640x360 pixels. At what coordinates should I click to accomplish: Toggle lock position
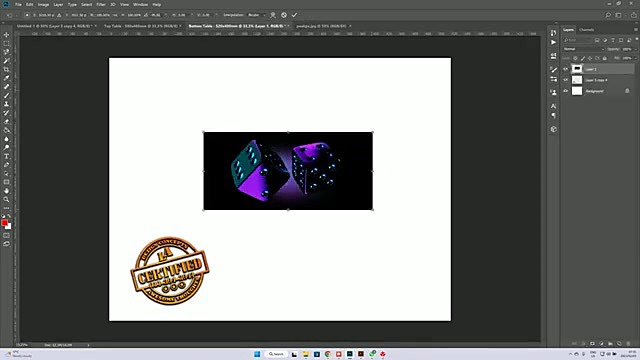pyautogui.click(x=590, y=58)
